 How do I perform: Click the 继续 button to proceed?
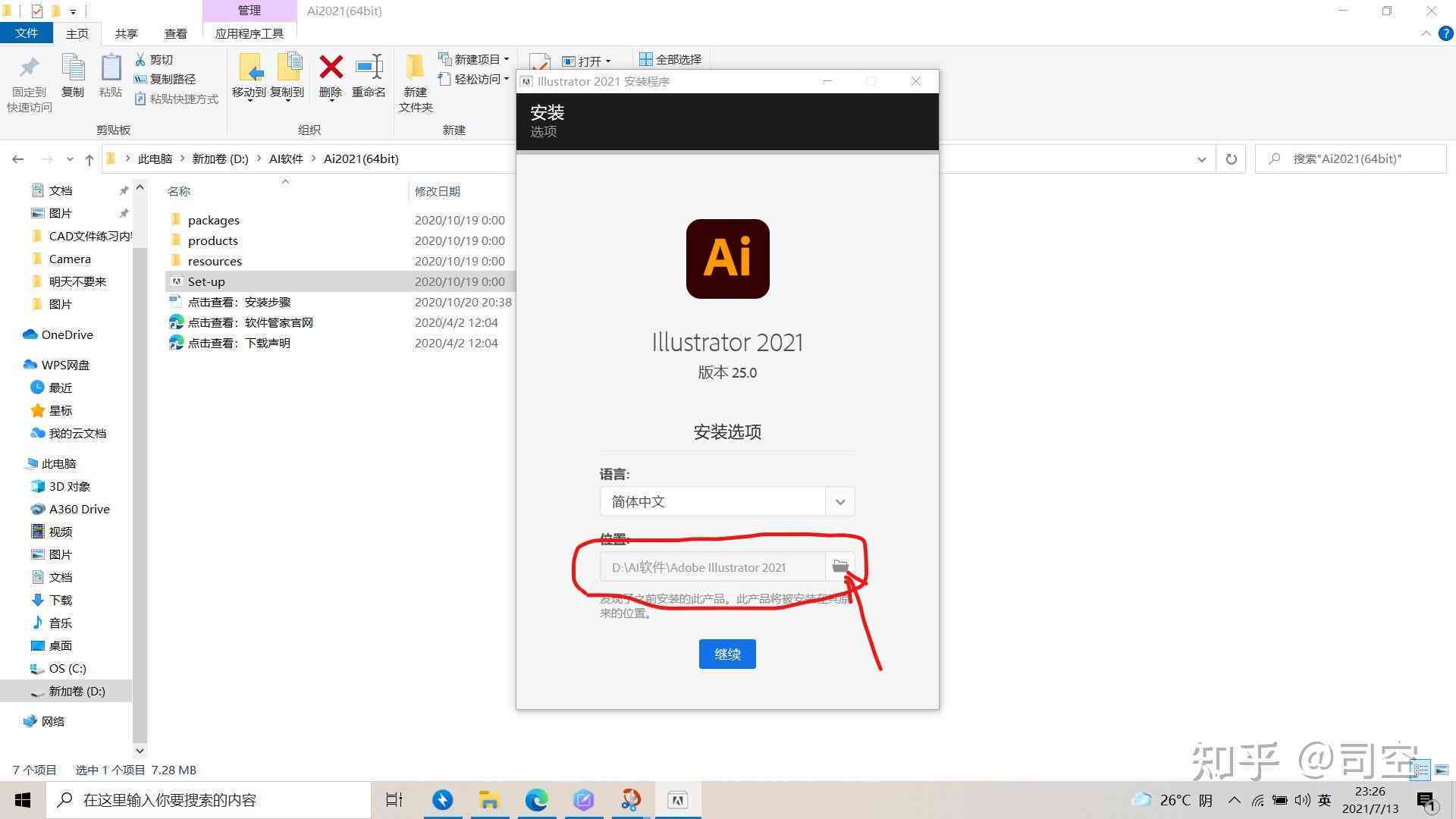coord(727,653)
